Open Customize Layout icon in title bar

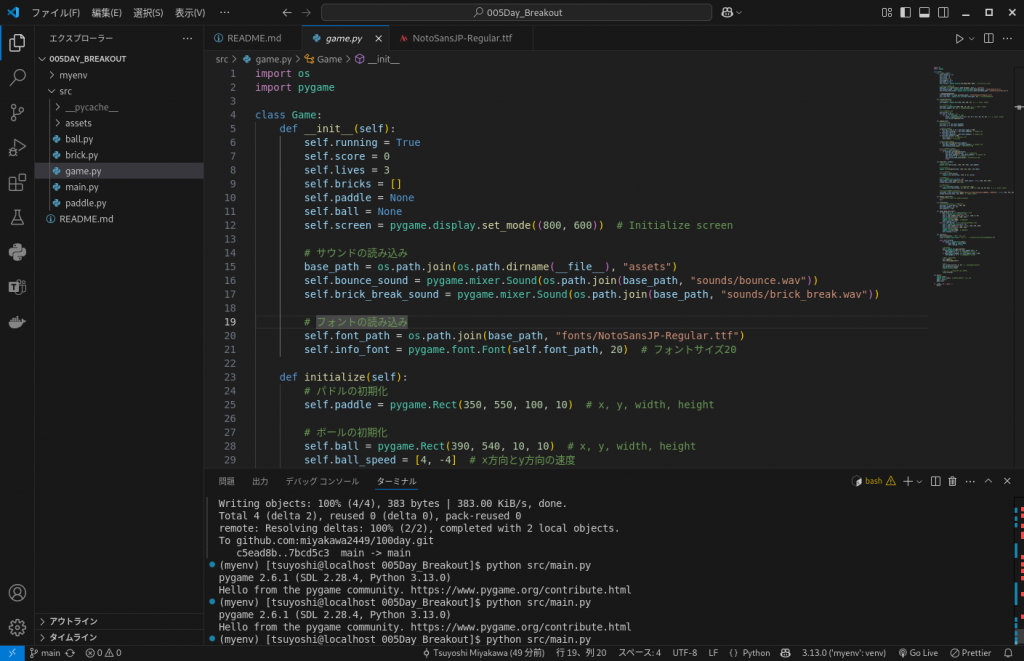[887, 12]
